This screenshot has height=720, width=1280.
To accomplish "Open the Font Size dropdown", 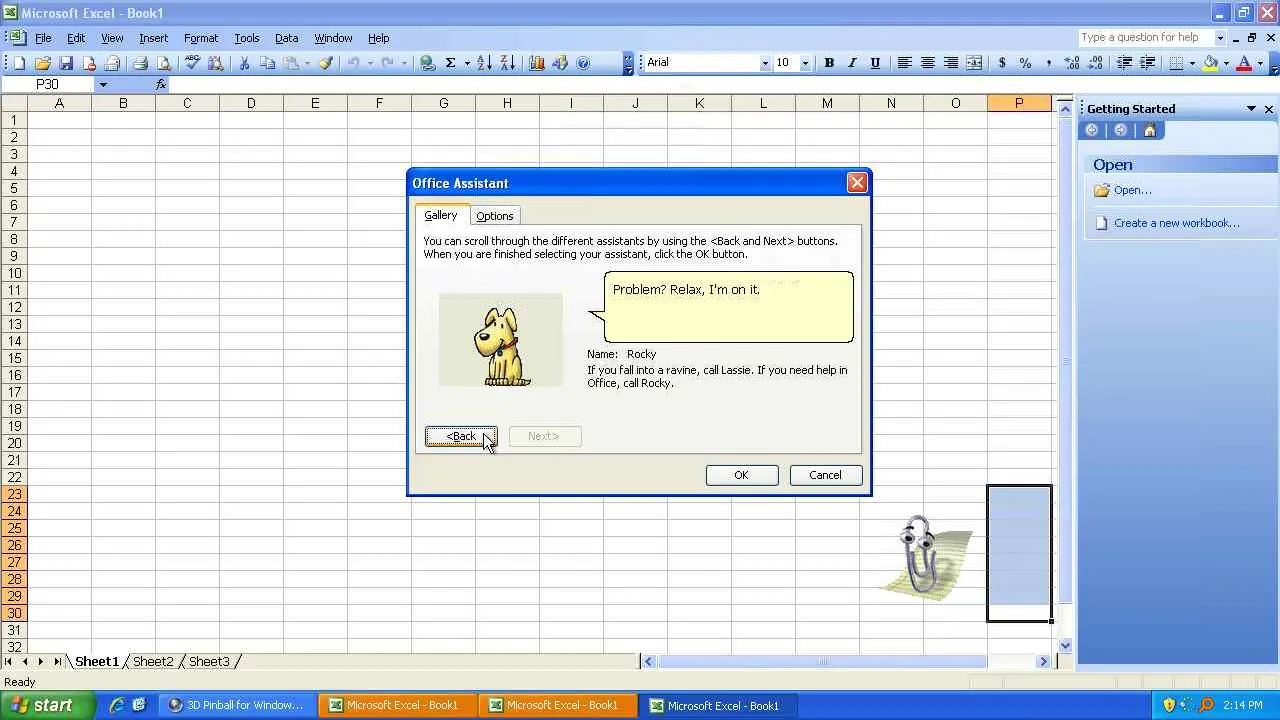I will pos(805,63).
